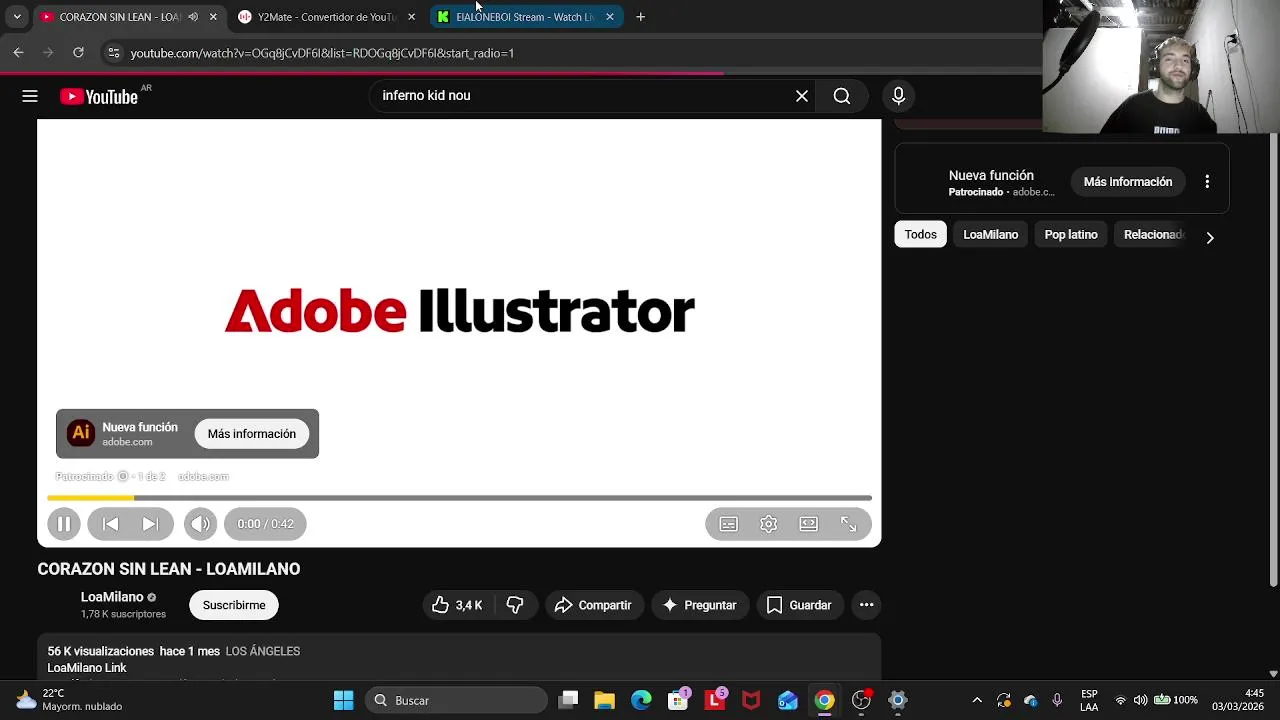Viewport: 1280px width, 720px height.
Task: Open more actions ellipsis beside Guardar
Action: (x=867, y=605)
